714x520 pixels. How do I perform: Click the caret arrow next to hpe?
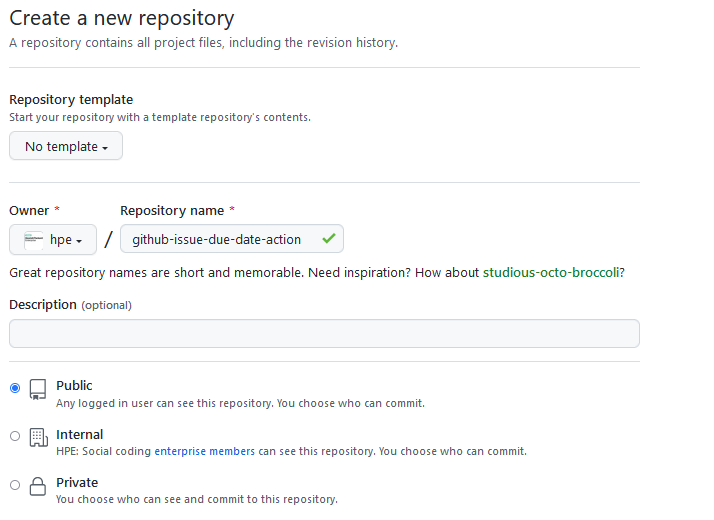tap(79, 241)
